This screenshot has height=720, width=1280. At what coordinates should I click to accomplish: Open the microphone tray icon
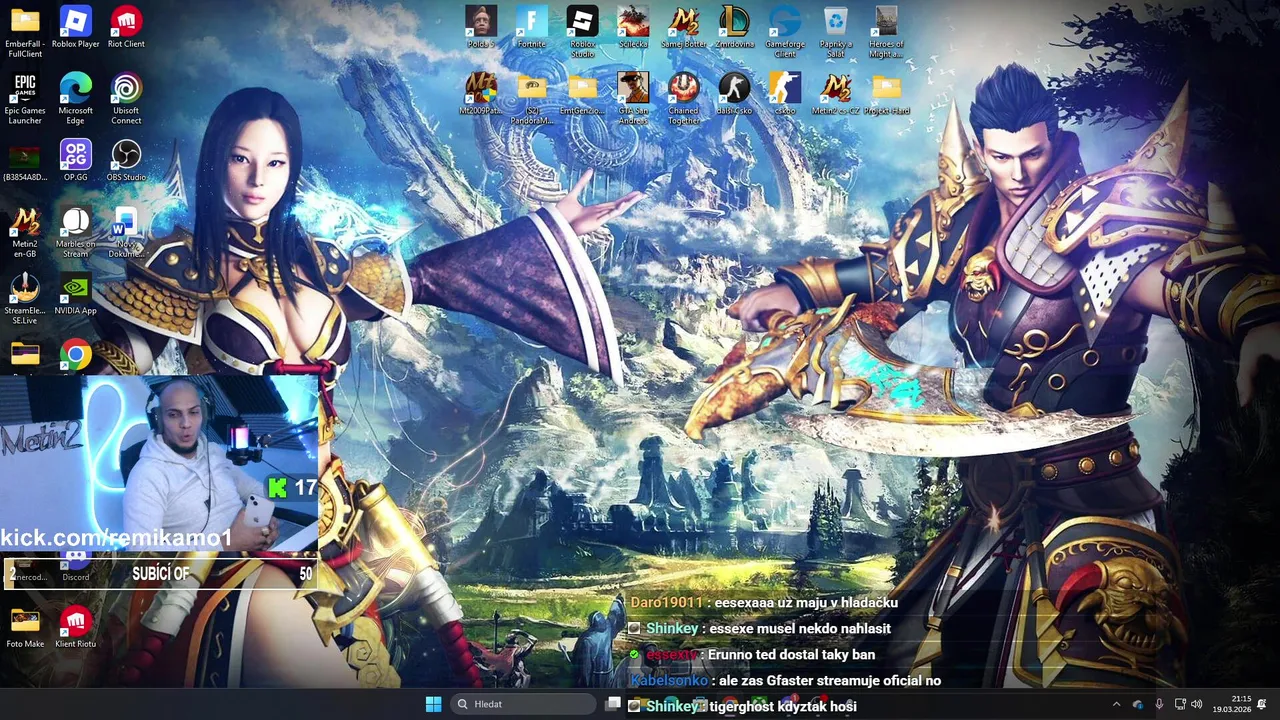point(1159,704)
